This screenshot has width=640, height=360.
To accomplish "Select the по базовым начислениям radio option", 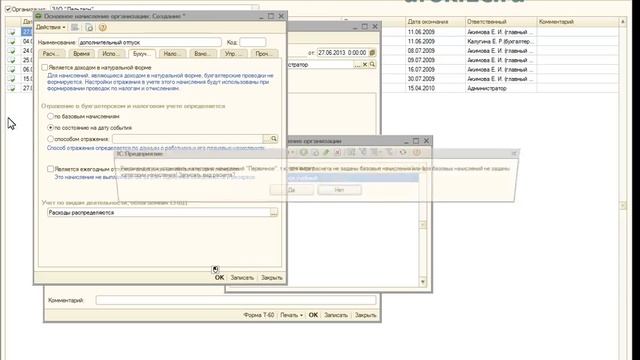I will click(x=51, y=116).
